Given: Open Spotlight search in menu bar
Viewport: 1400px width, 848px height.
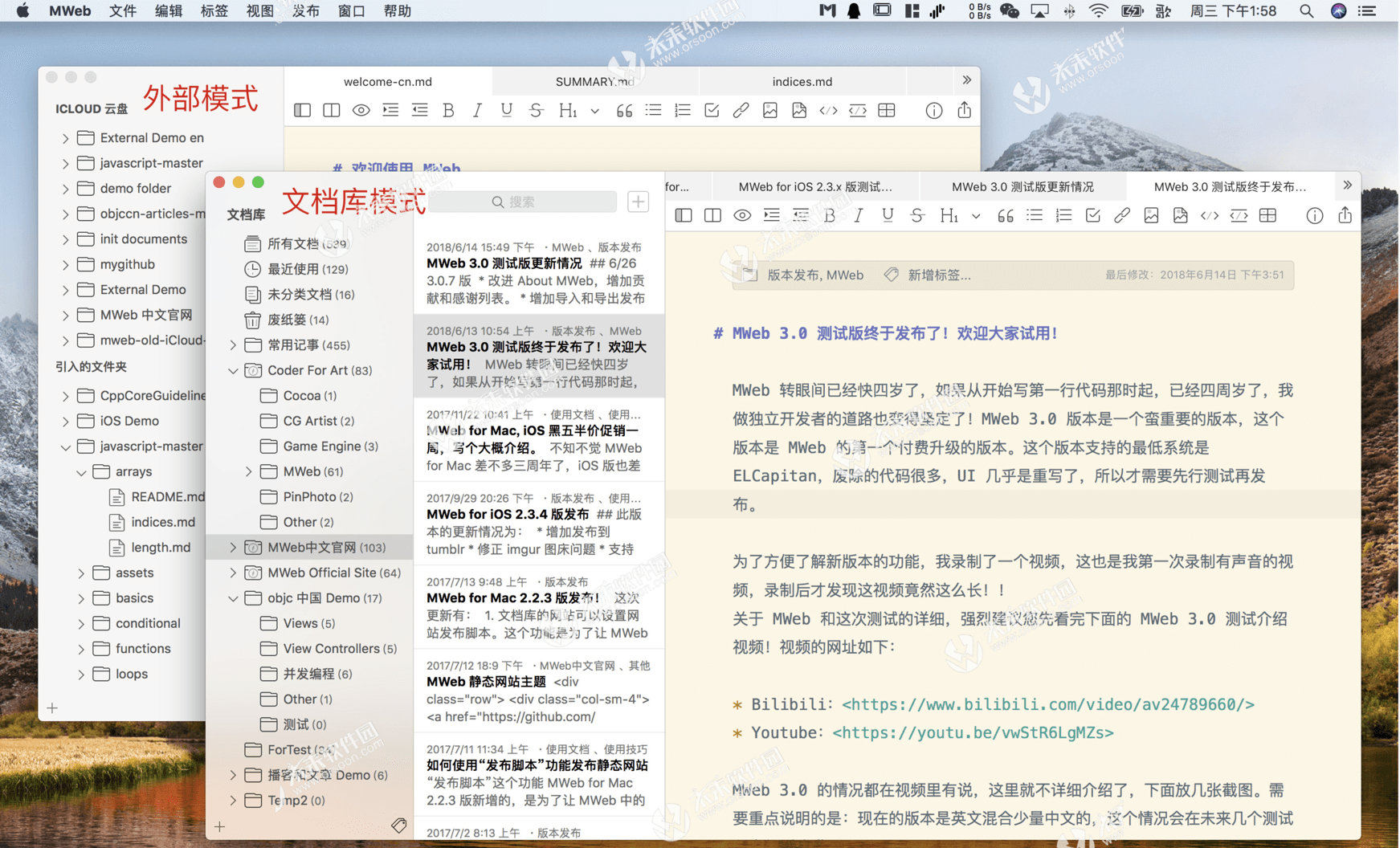Looking at the screenshot, I should tap(1306, 11).
